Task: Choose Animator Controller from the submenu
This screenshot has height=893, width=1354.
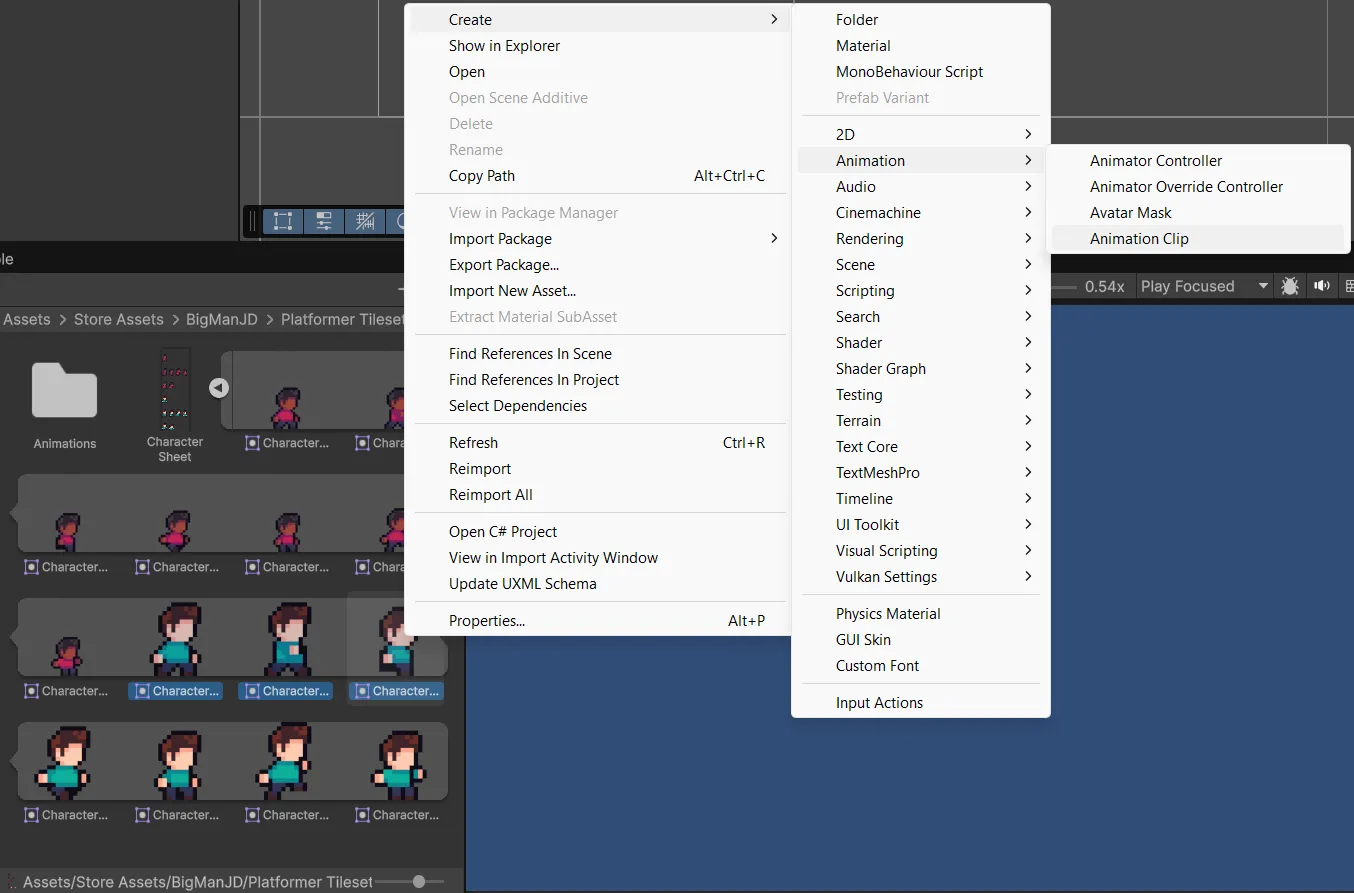Action: coord(1197,161)
